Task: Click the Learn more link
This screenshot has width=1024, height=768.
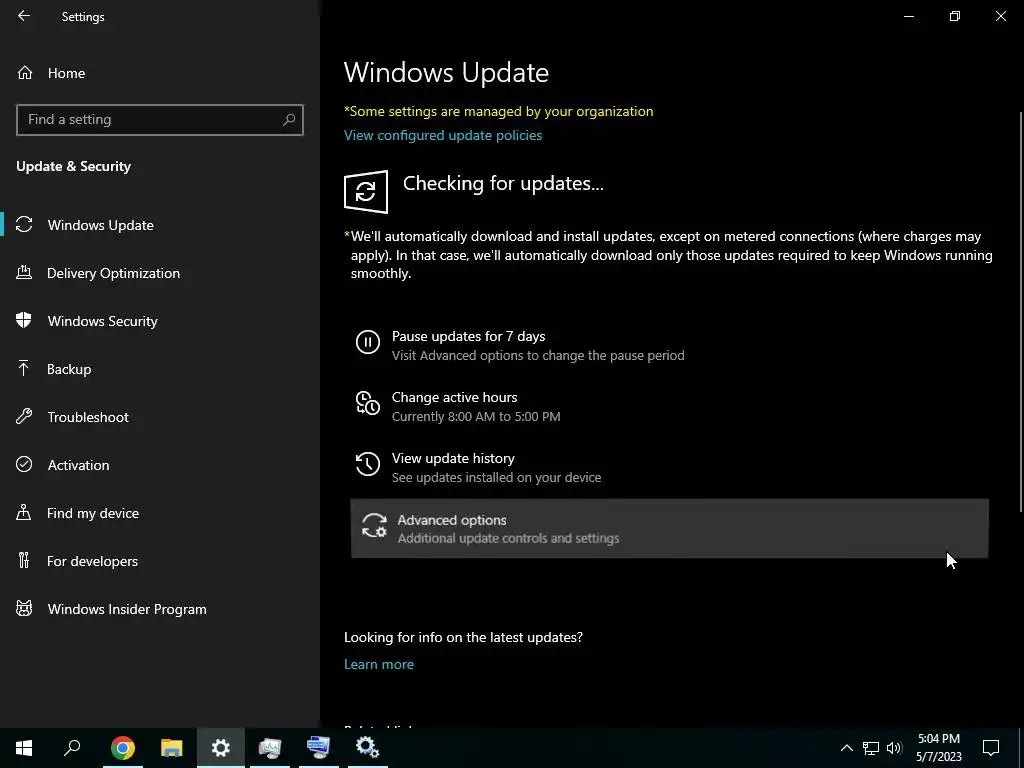Action: point(379,664)
